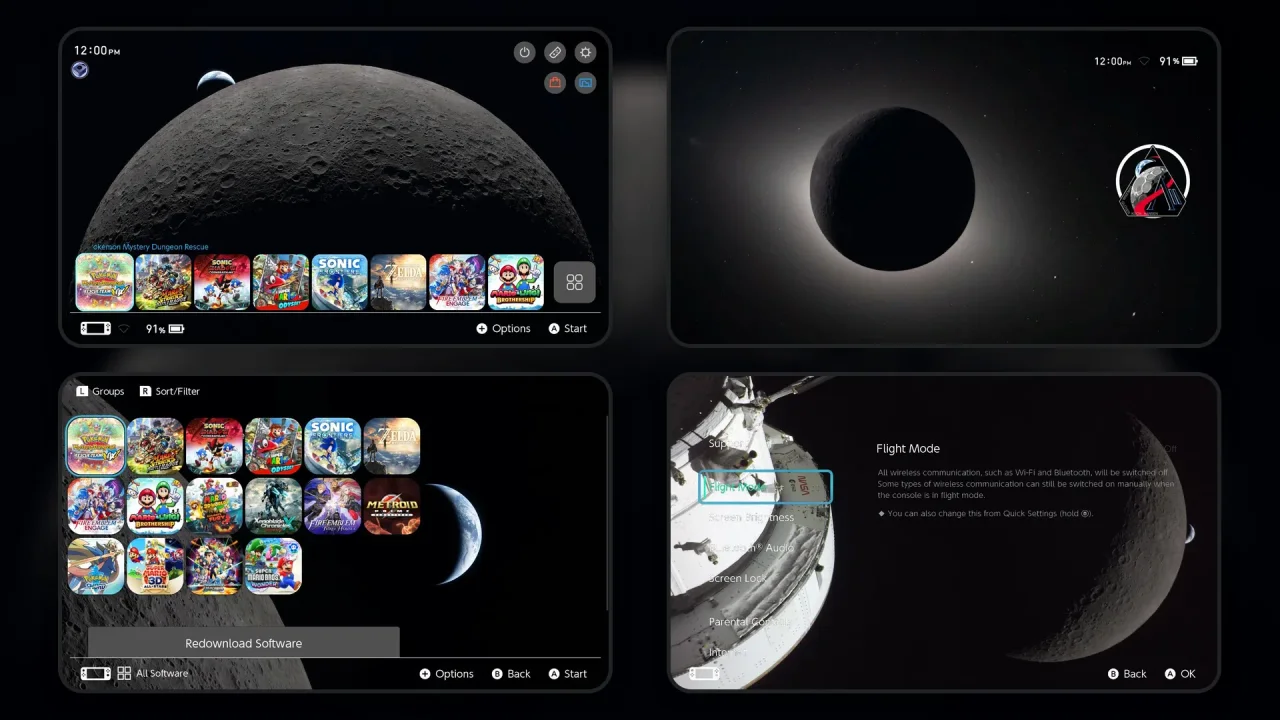Image resolution: width=1280 pixels, height=720 pixels.
Task: Click the All Software grid icon in the footer
Action: point(124,673)
